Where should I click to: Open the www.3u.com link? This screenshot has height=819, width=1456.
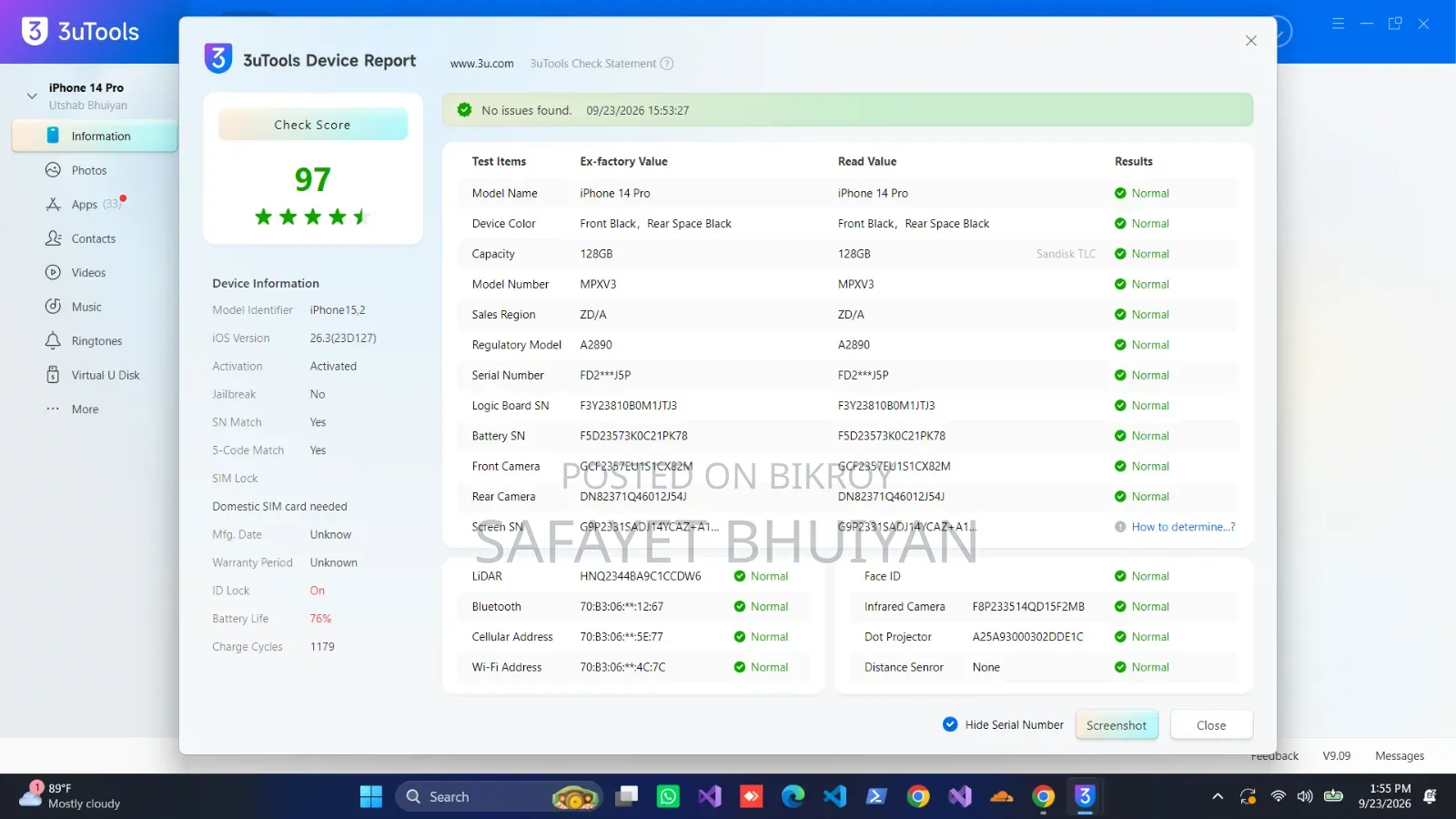[481, 64]
